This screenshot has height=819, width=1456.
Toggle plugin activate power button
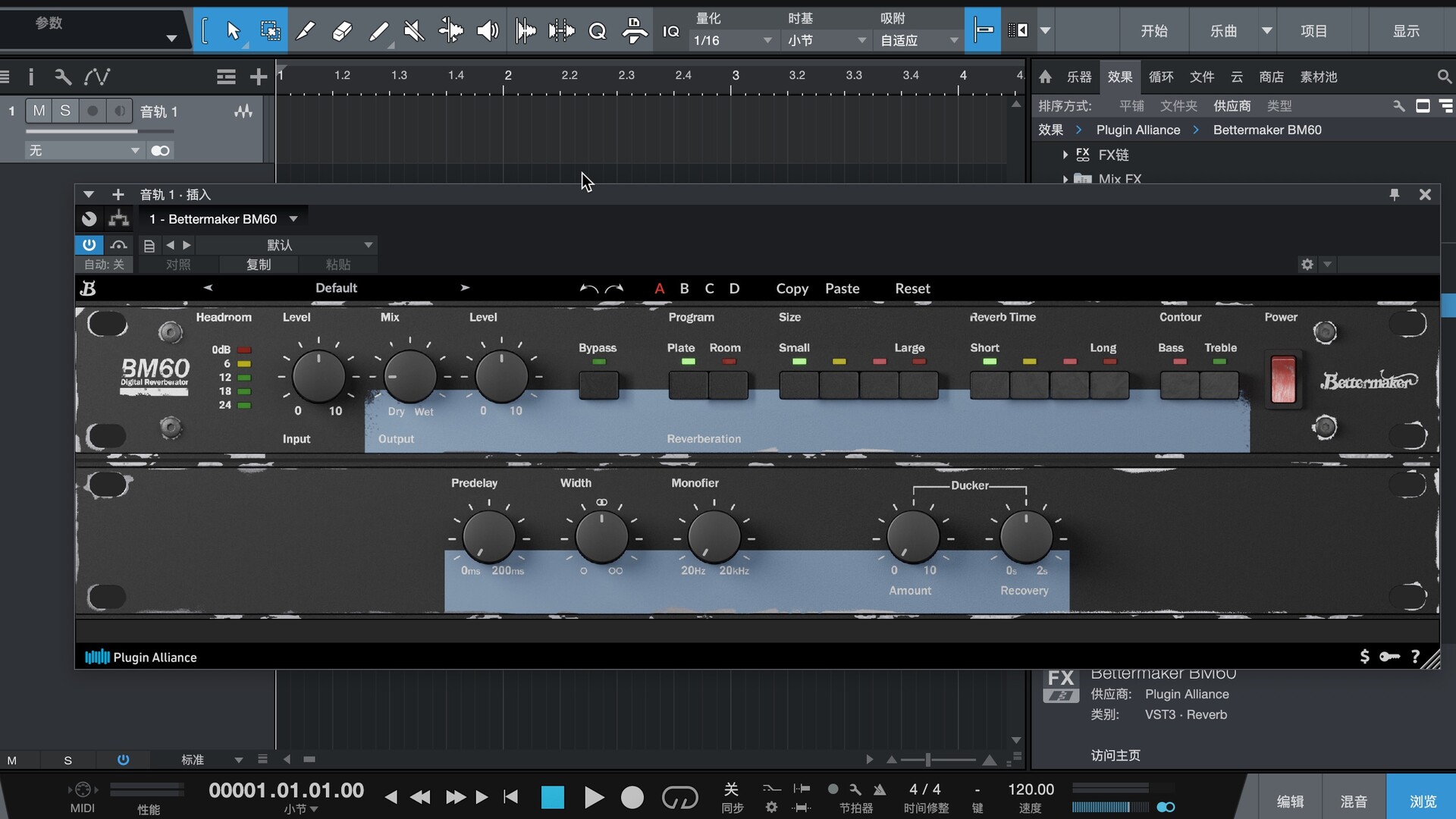pos(89,245)
